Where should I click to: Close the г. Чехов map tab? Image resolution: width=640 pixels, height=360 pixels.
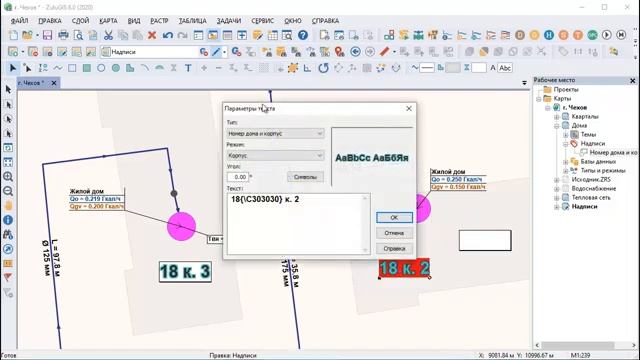point(54,83)
